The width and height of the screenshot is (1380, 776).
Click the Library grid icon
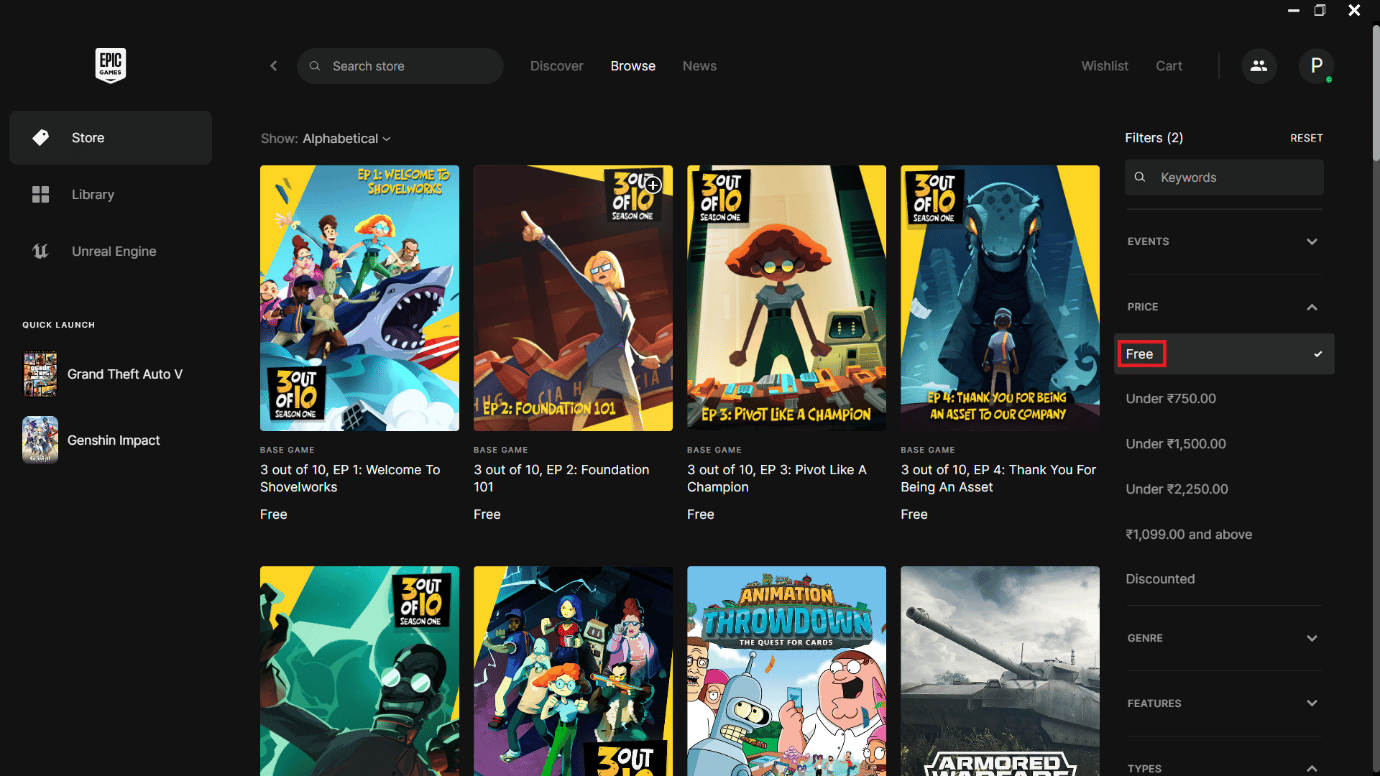[x=41, y=195]
